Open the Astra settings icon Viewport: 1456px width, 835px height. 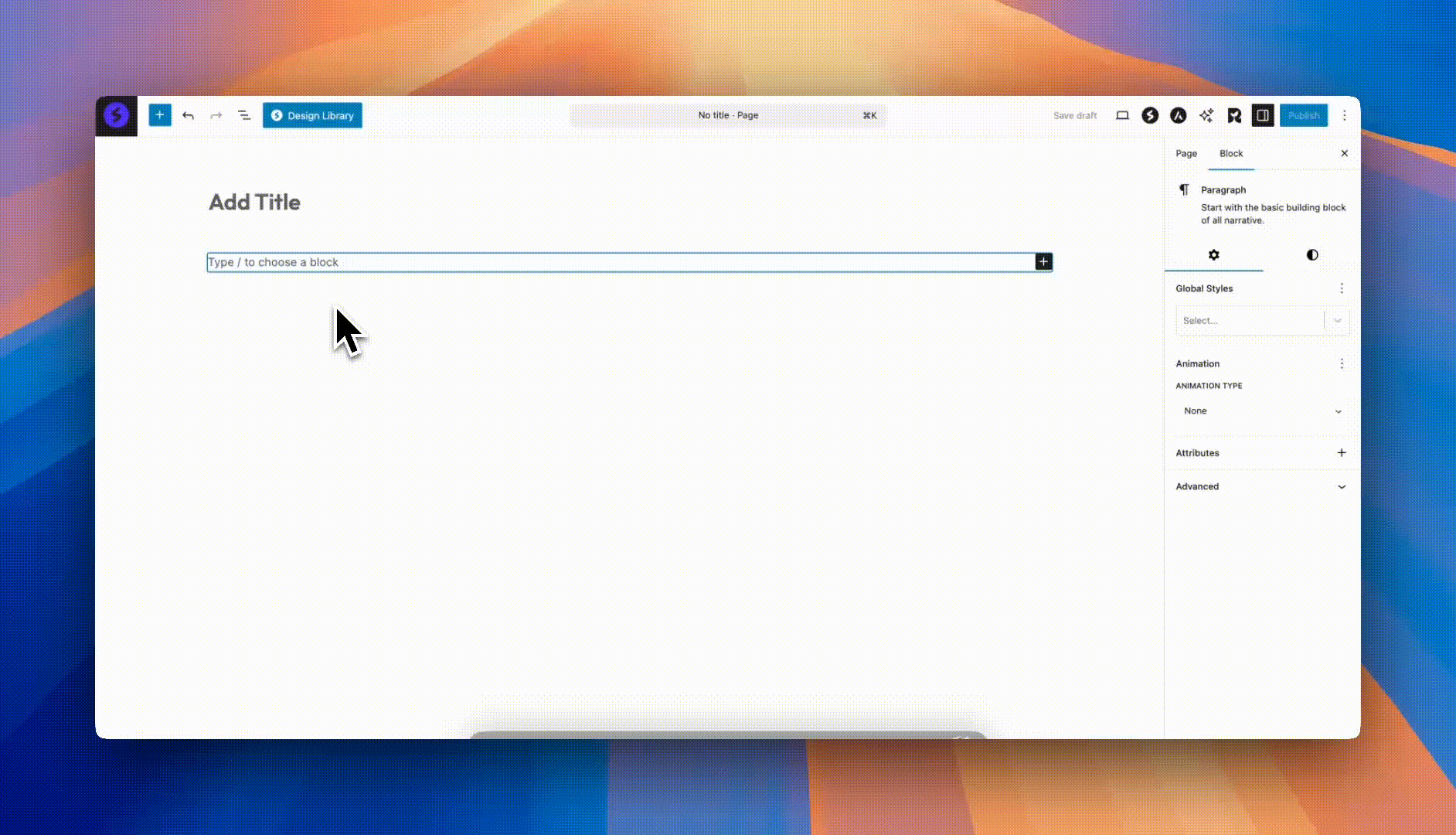(1178, 115)
